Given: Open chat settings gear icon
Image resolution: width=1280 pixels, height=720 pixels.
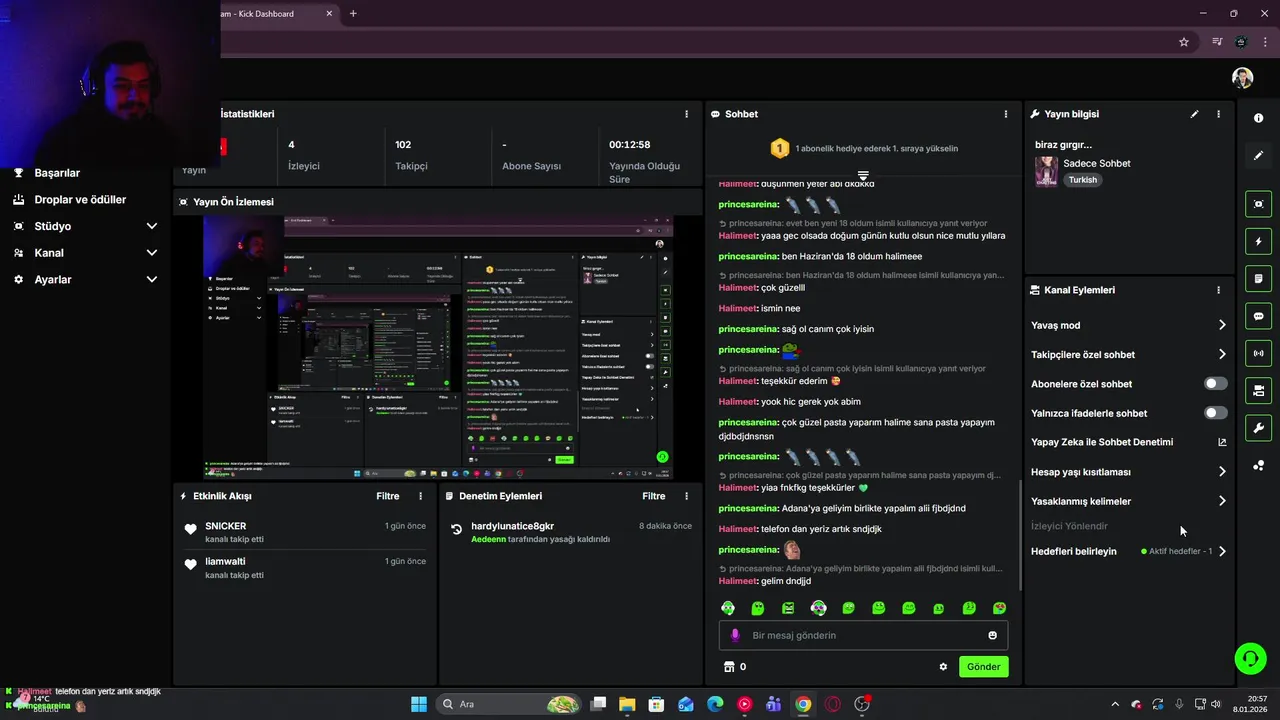Looking at the screenshot, I should pyautogui.click(x=943, y=667).
